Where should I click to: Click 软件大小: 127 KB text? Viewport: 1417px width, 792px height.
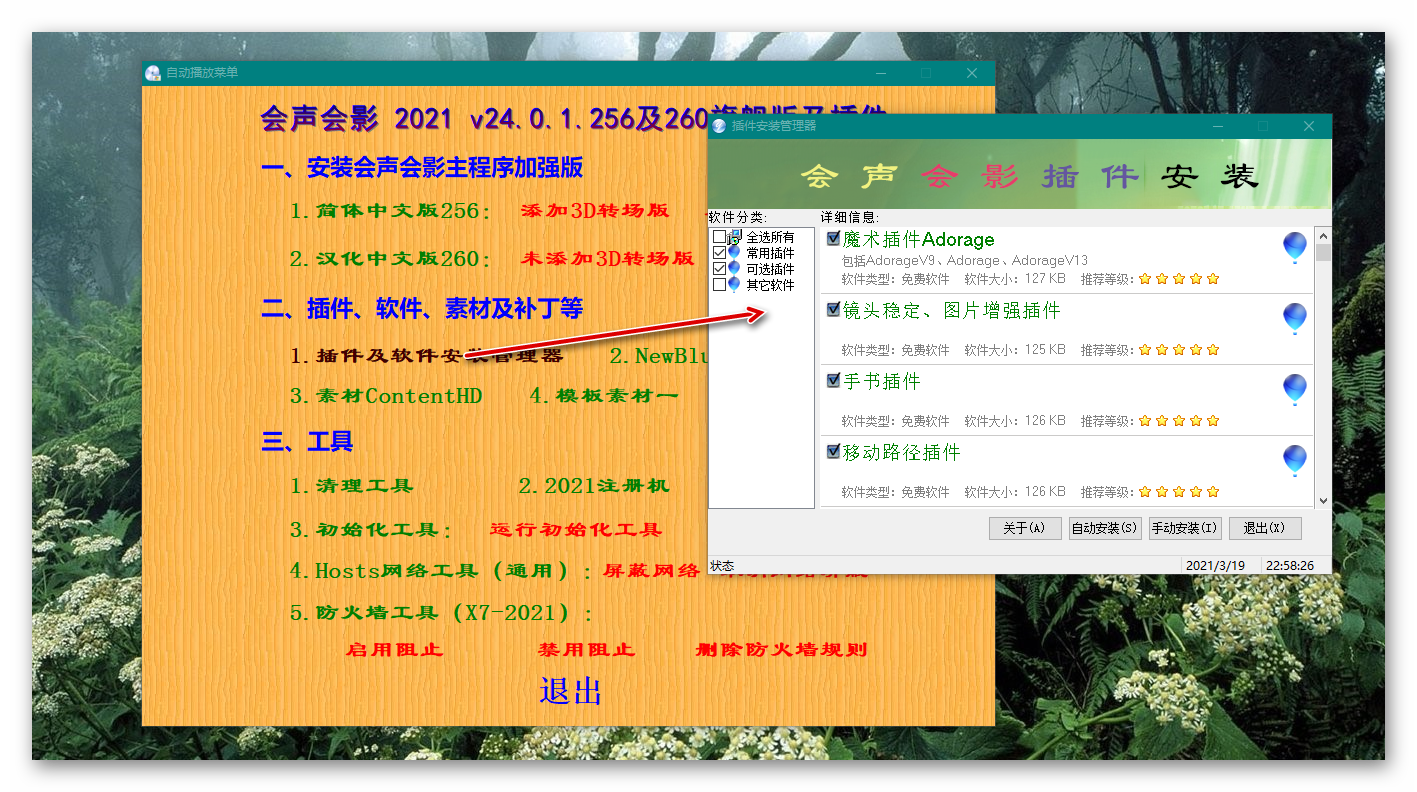(x=1014, y=279)
